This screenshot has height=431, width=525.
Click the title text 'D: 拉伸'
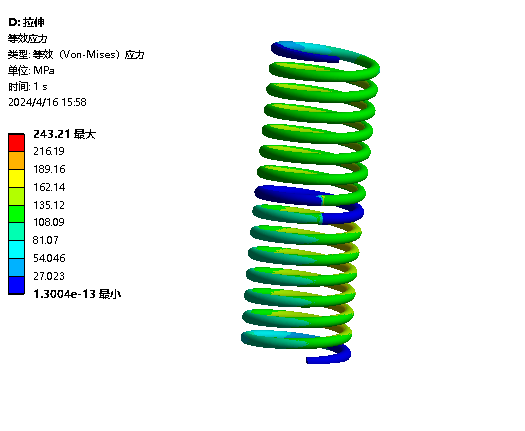[26, 22]
